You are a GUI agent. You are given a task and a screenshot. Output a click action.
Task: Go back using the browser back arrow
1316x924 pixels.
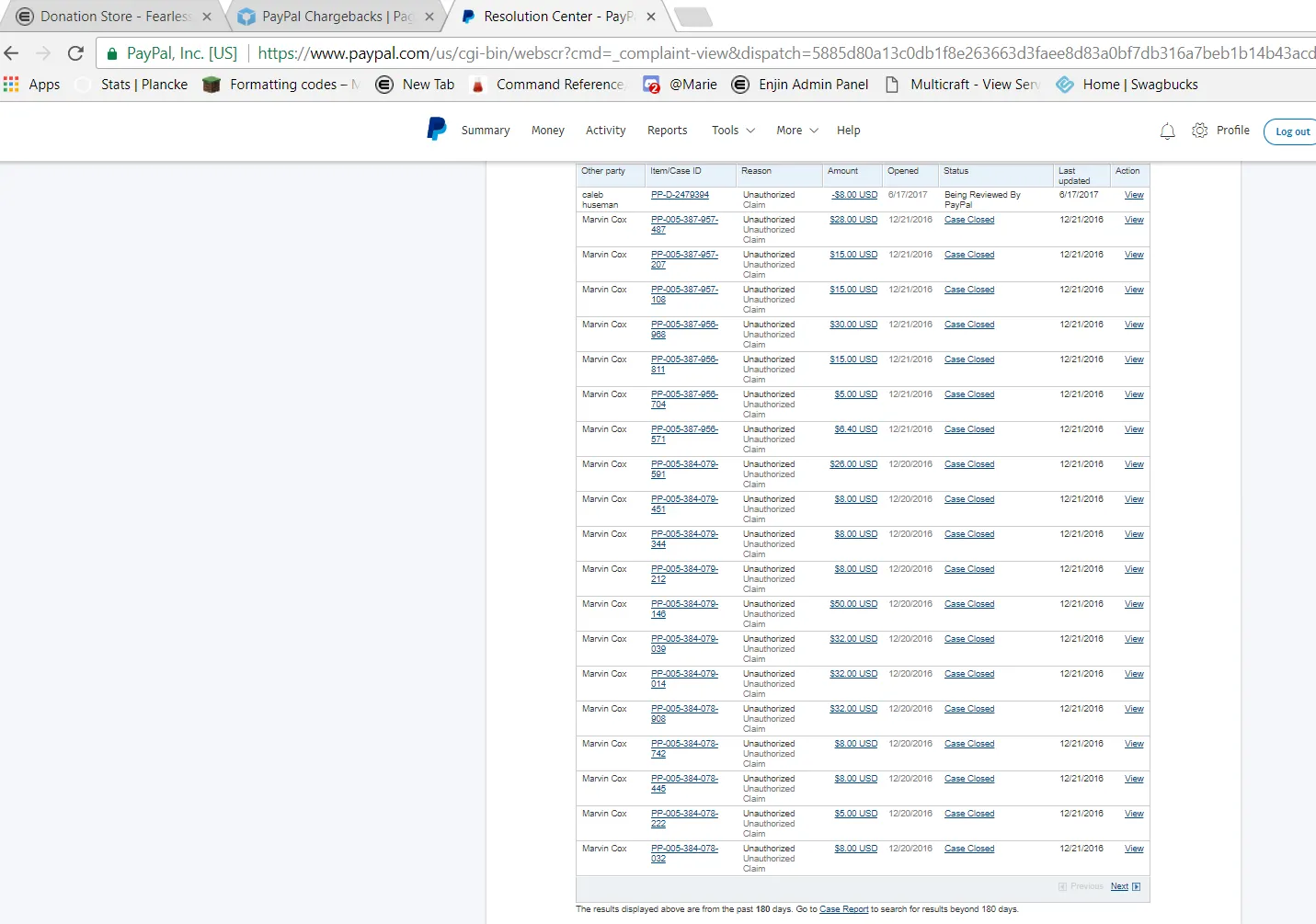[x=12, y=53]
